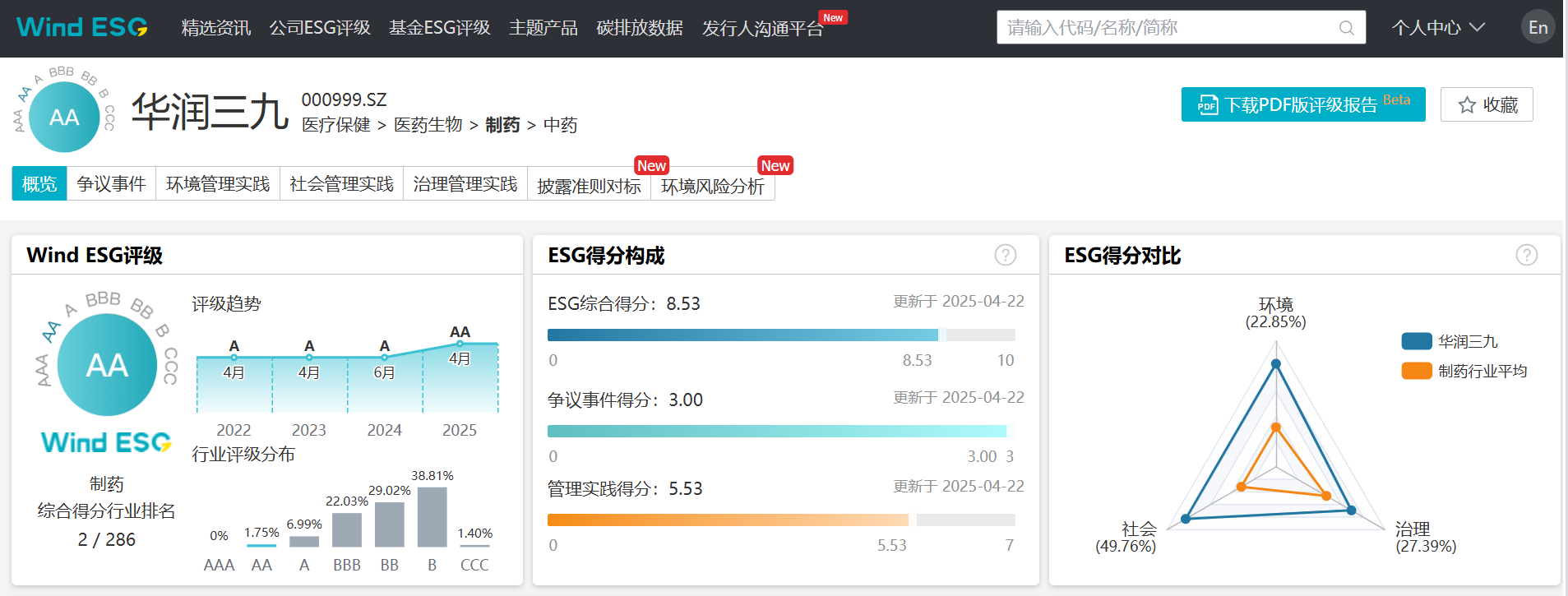Click the PDF icon in download button
Viewport: 1568px width, 596px height.
tap(1207, 105)
